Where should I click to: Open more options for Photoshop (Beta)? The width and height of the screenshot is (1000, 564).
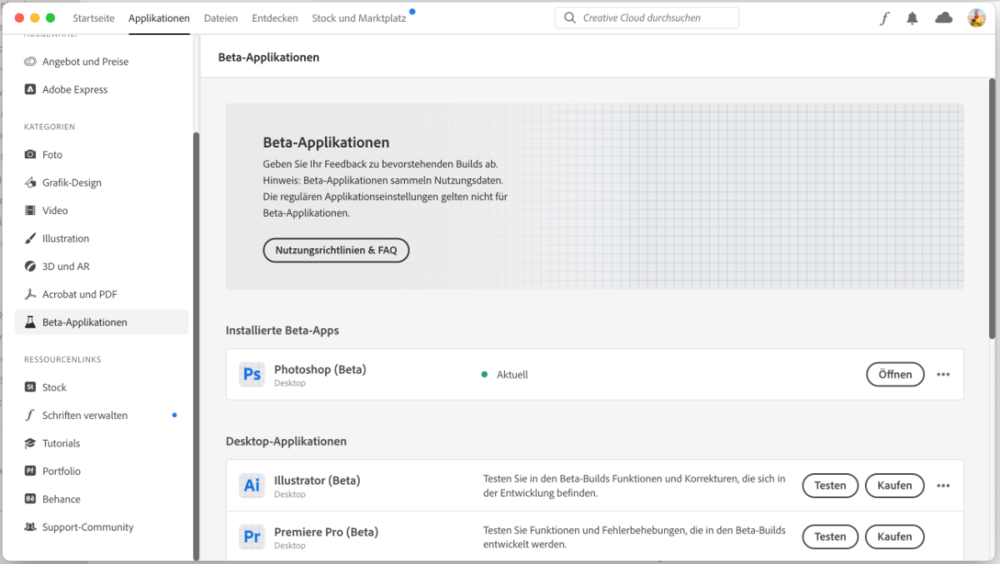[943, 375]
